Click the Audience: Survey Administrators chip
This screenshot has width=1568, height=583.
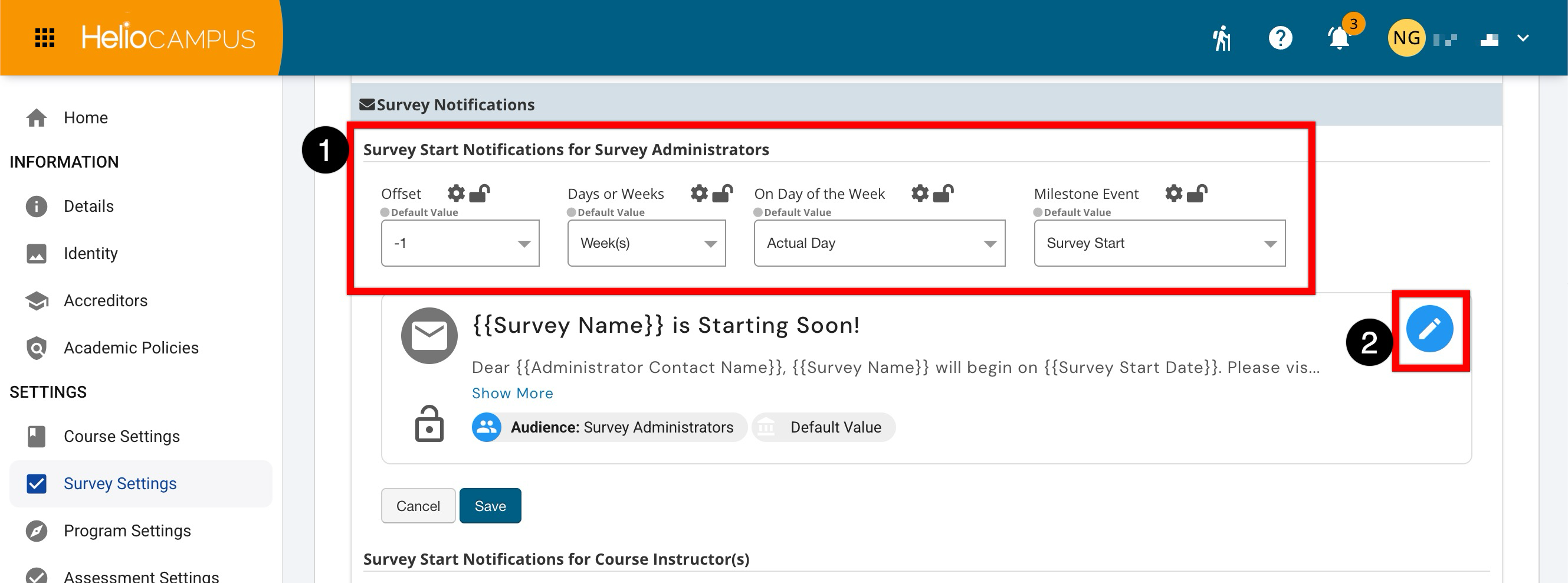(609, 427)
